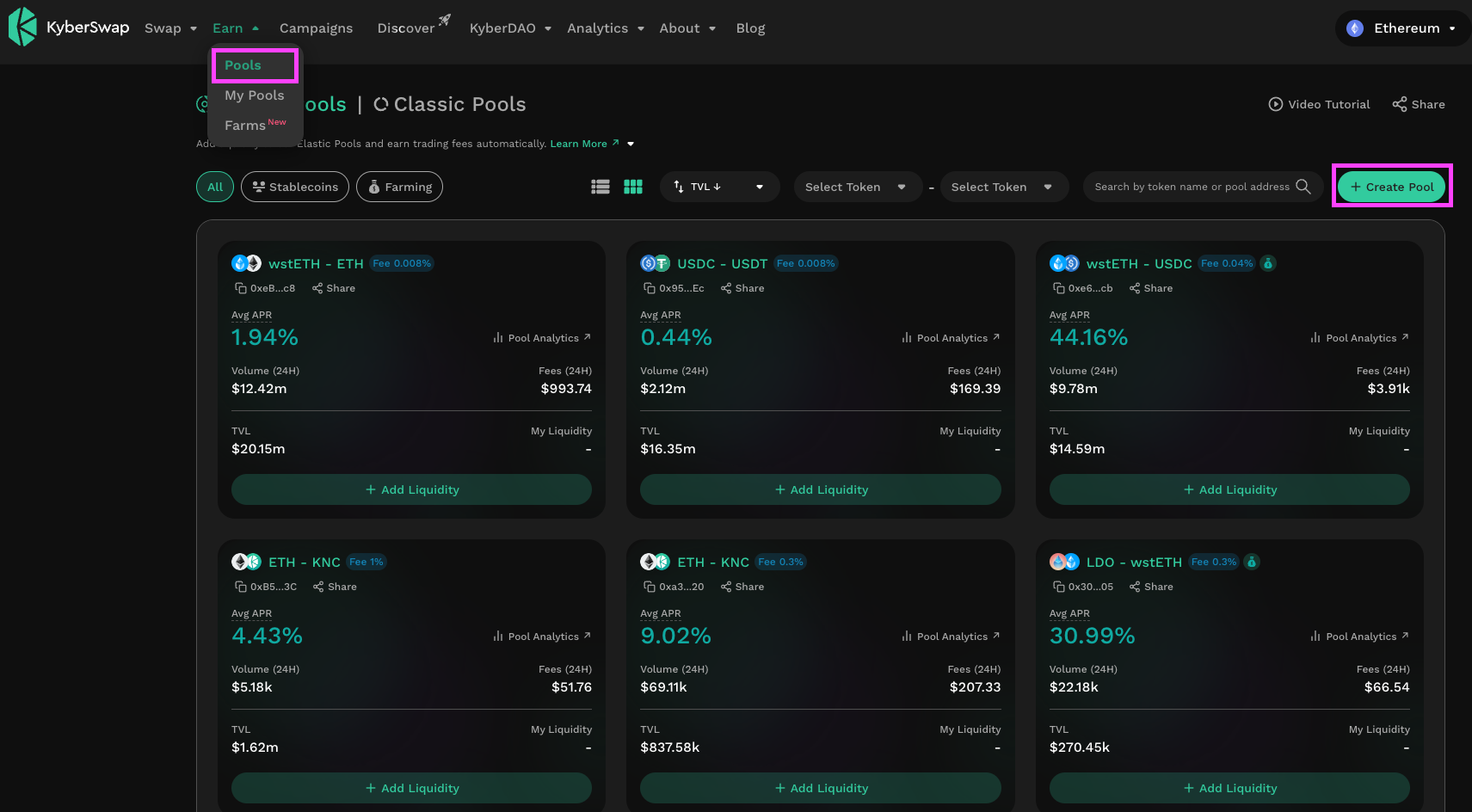Image resolution: width=1472 pixels, height=812 pixels.
Task: Click farming money-bag icon on wstETH - USDC pool
Action: (1267, 263)
